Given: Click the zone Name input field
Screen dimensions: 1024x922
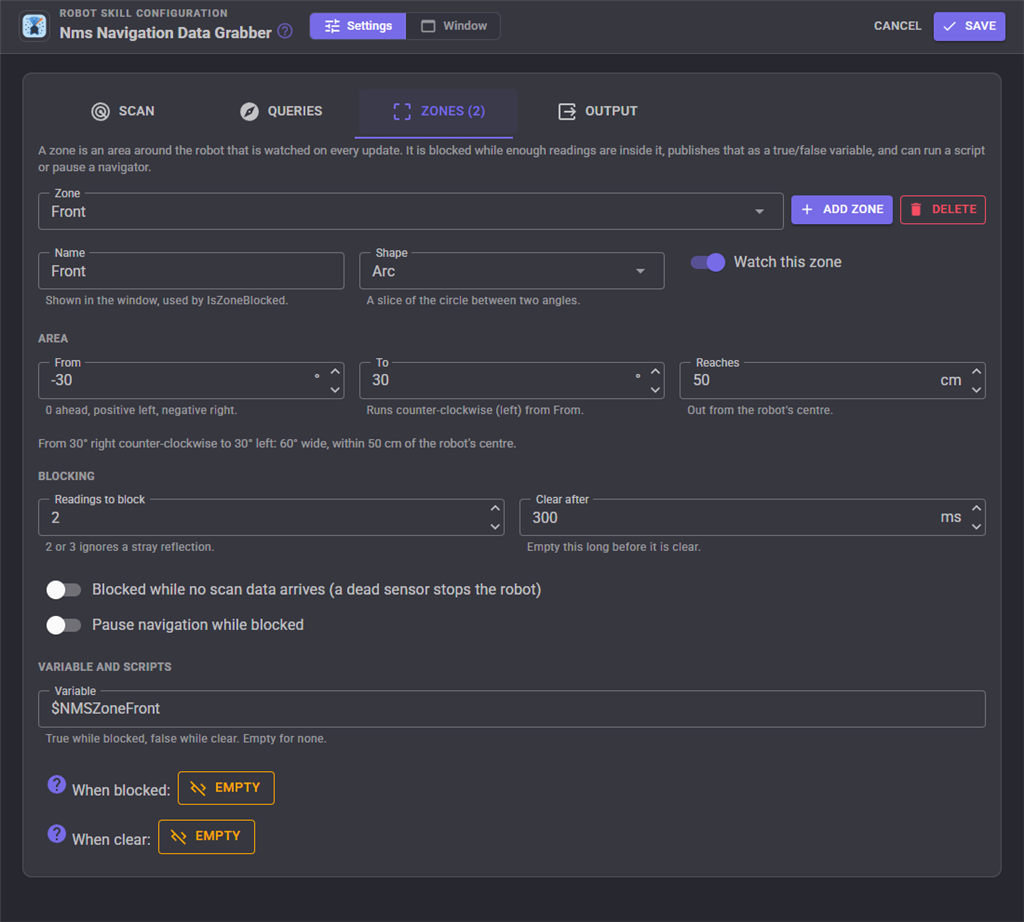Looking at the screenshot, I should pyautogui.click(x=191, y=271).
